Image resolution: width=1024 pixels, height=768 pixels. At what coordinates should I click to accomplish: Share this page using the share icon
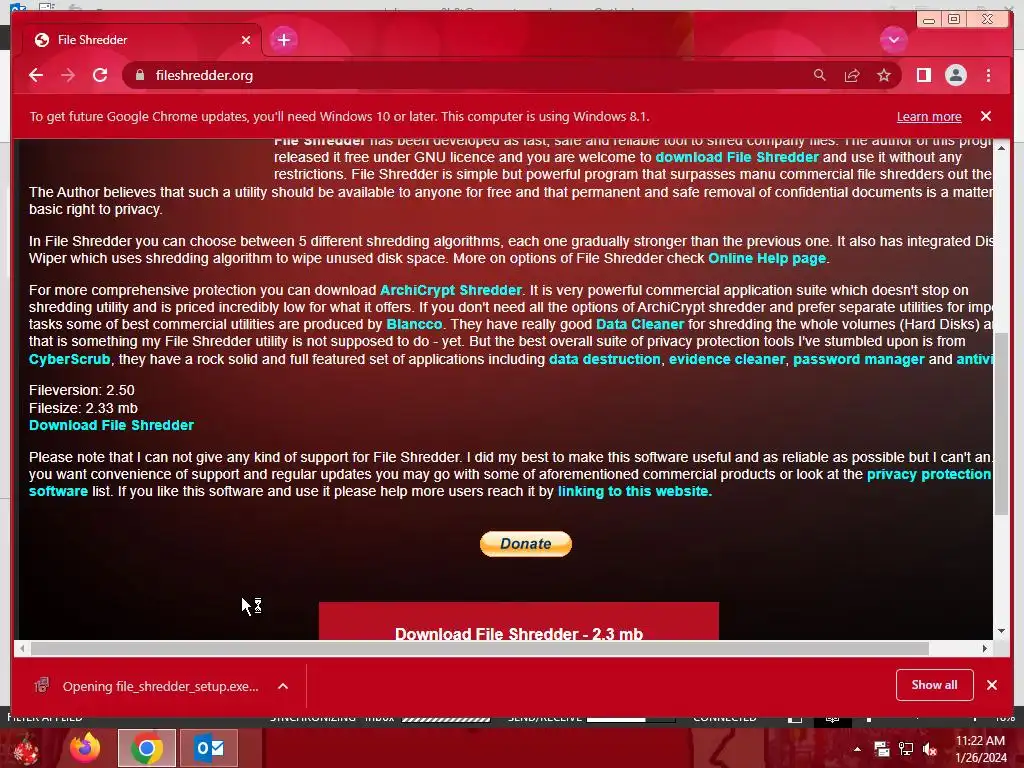852,75
